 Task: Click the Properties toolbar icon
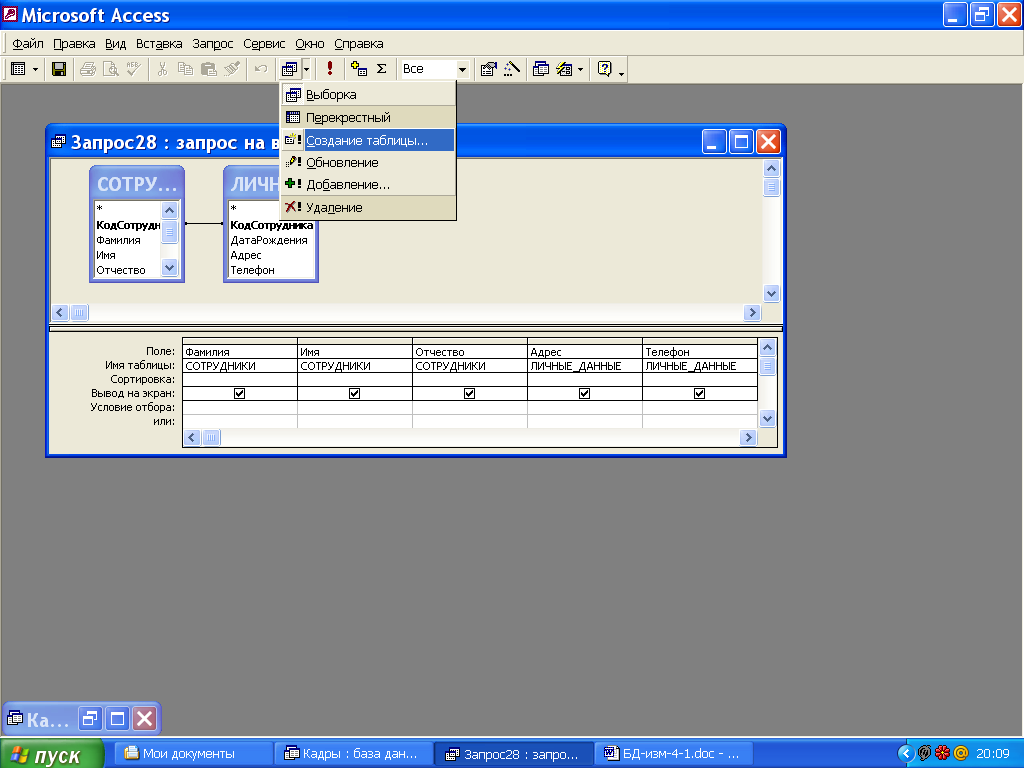488,69
